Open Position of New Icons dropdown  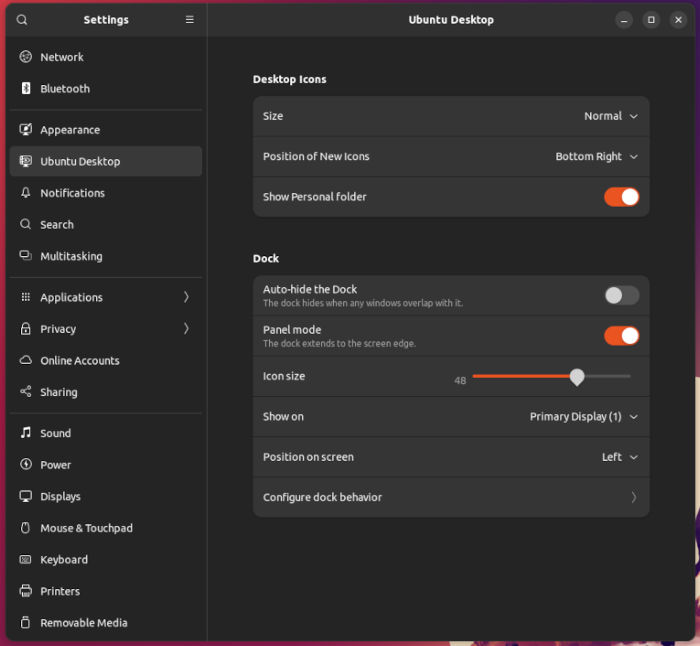coord(596,157)
